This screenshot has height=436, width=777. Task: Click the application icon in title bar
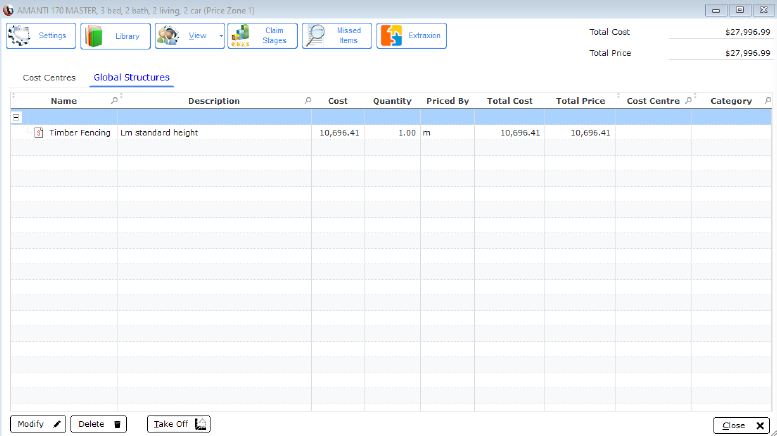coord(8,10)
